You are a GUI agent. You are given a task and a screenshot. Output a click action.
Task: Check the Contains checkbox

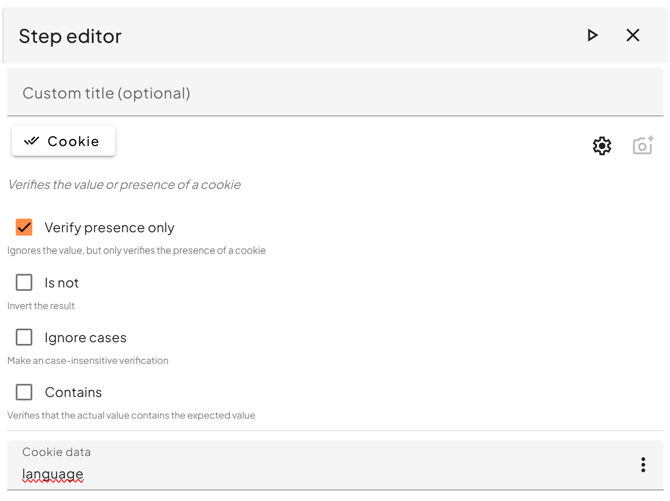(x=24, y=392)
